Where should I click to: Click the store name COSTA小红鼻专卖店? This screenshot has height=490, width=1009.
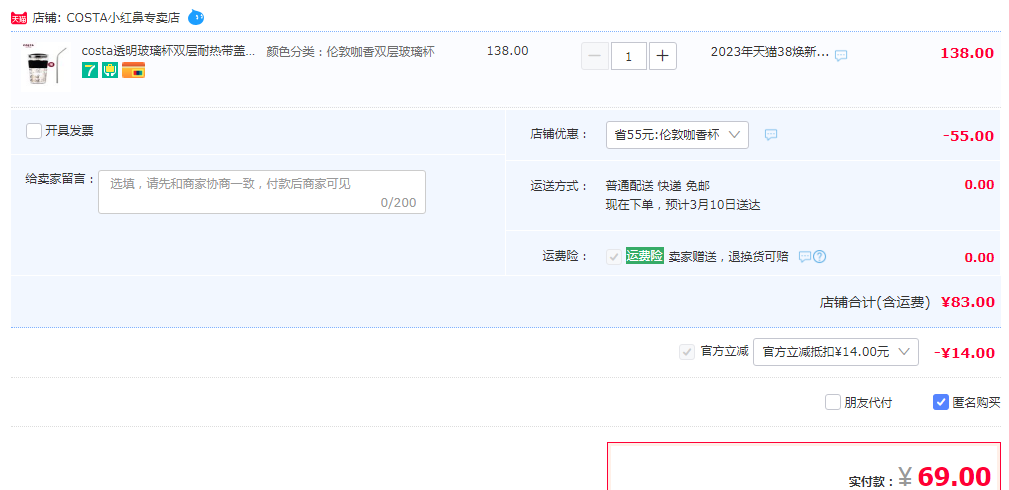pos(124,17)
